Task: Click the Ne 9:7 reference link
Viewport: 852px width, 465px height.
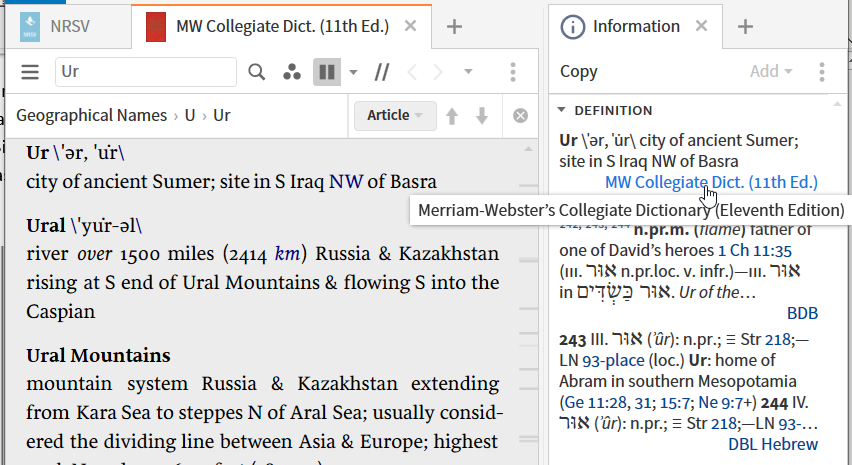Action: [723, 402]
